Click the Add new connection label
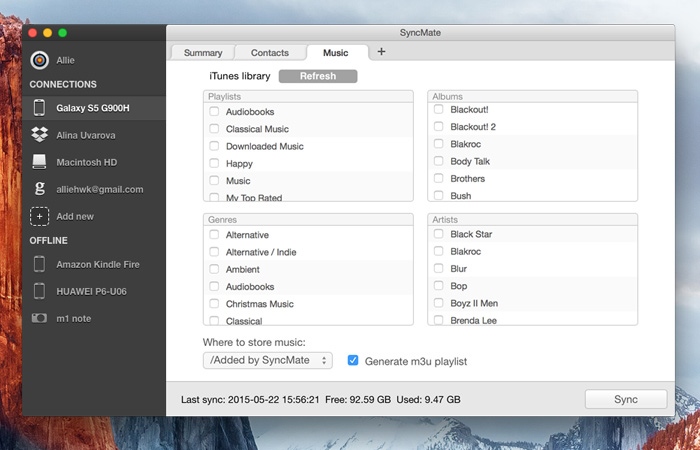Viewport: 700px width, 450px height. 75,217
